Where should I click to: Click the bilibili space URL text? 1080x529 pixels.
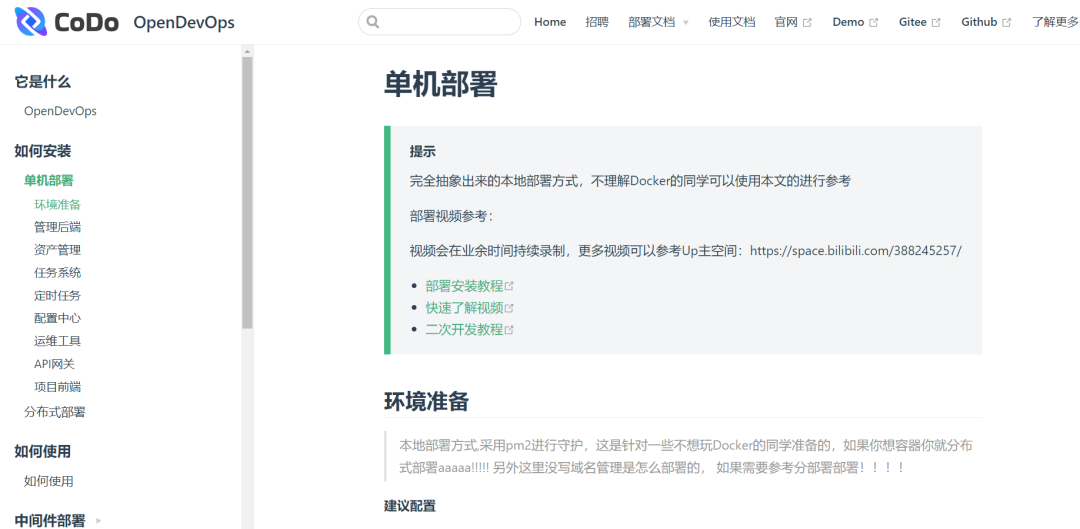(855, 250)
